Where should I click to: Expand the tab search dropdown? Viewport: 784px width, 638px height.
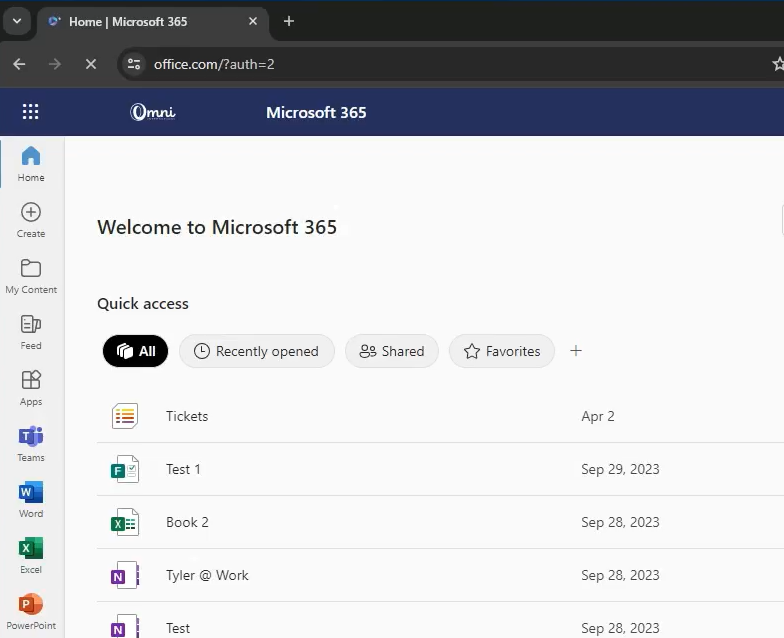[x=17, y=21]
